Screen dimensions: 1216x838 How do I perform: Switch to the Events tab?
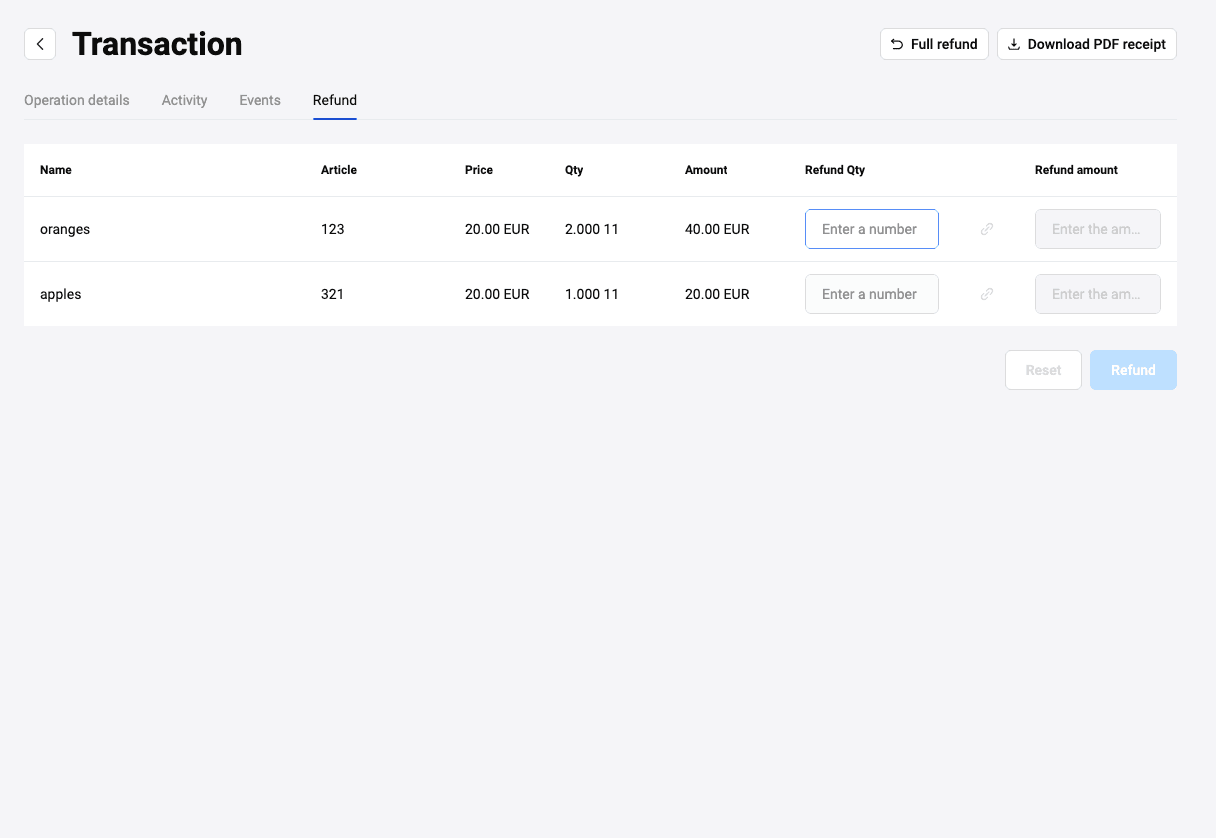click(260, 100)
